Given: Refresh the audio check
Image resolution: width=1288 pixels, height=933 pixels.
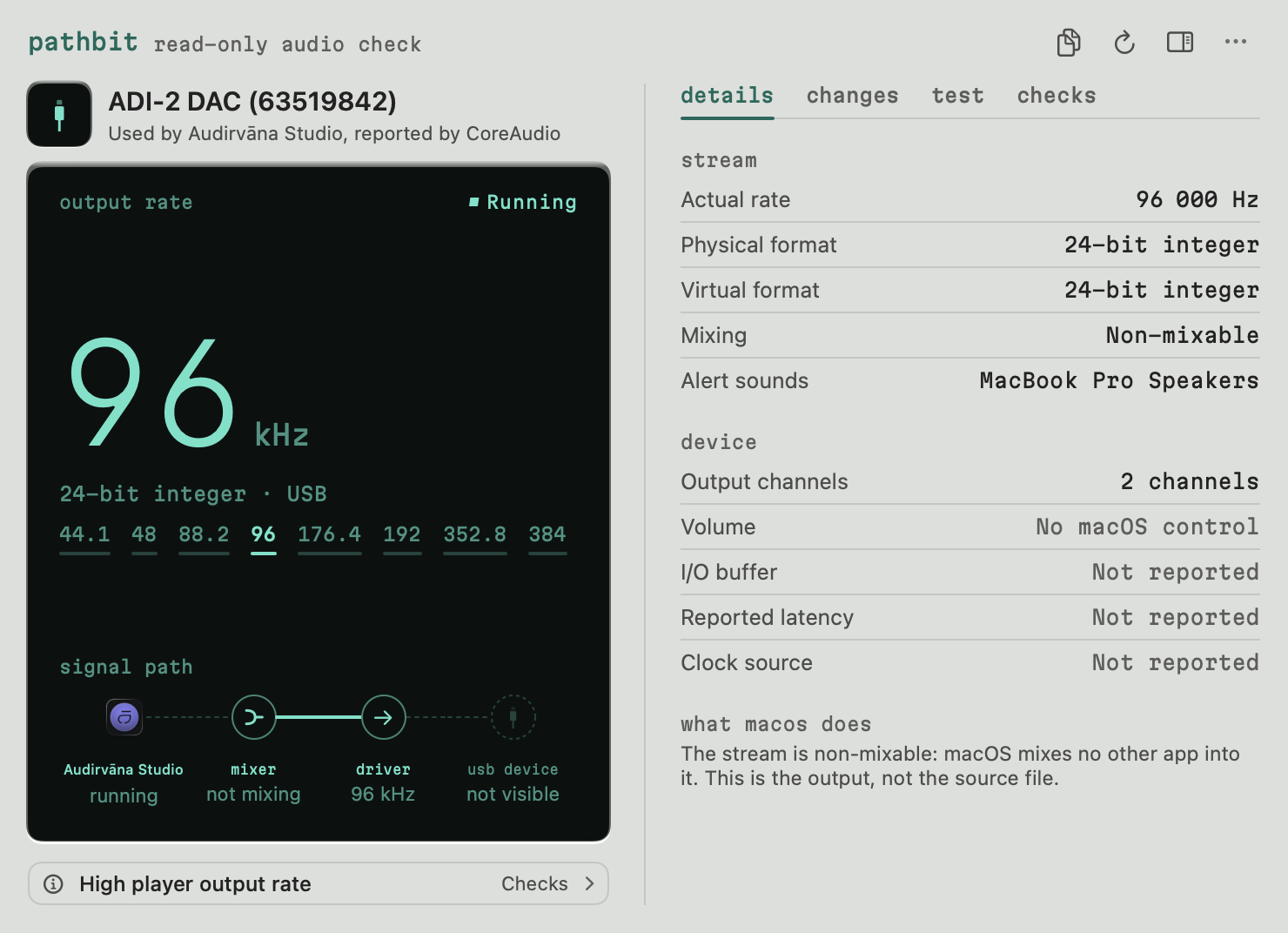Looking at the screenshot, I should tap(1124, 42).
